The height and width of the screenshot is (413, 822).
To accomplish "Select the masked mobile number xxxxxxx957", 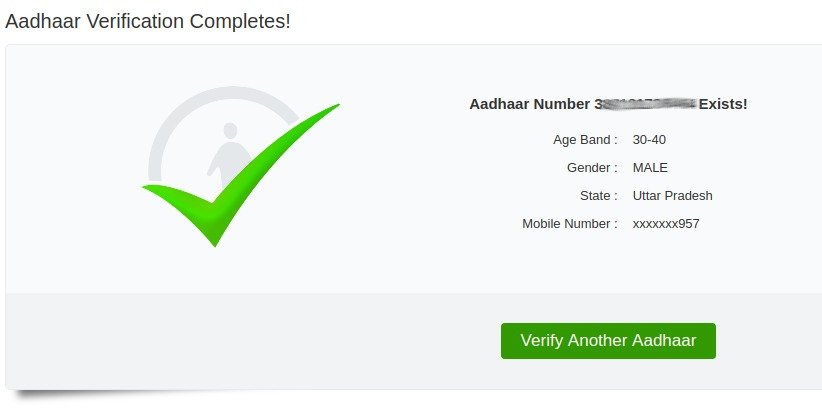I will 666,224.
